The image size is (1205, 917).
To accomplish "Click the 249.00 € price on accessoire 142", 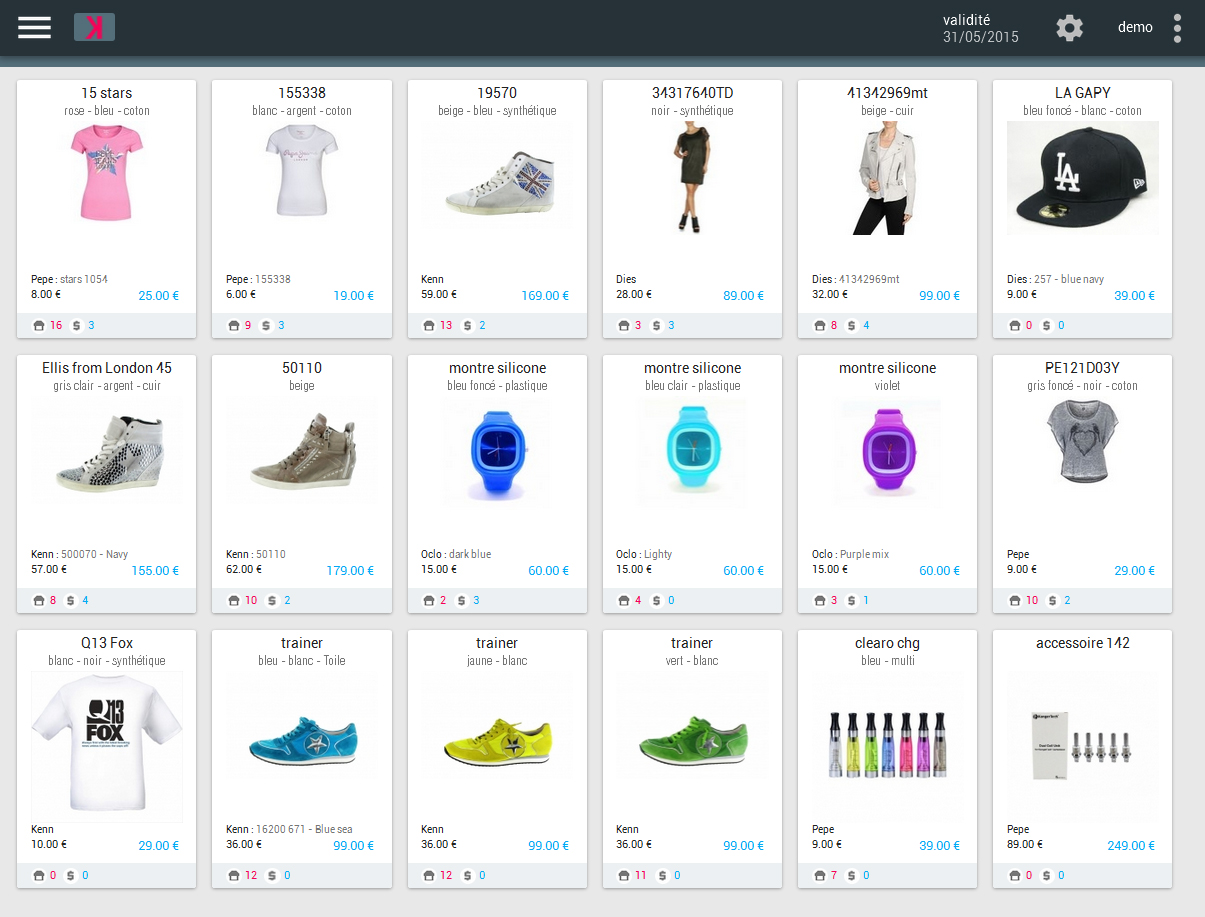I will coord(1131,845).
